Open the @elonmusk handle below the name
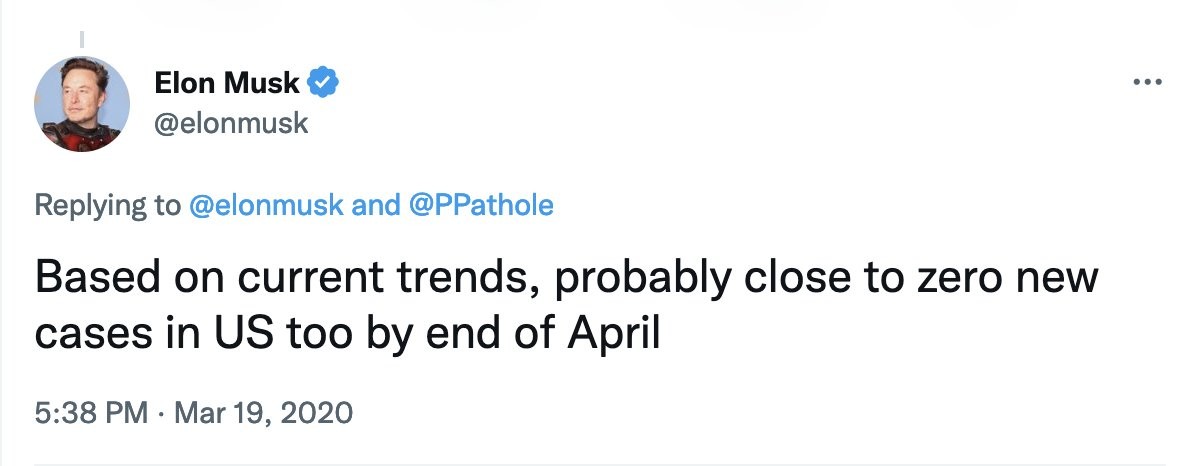Screen dimensions: 1192x466 231,124
